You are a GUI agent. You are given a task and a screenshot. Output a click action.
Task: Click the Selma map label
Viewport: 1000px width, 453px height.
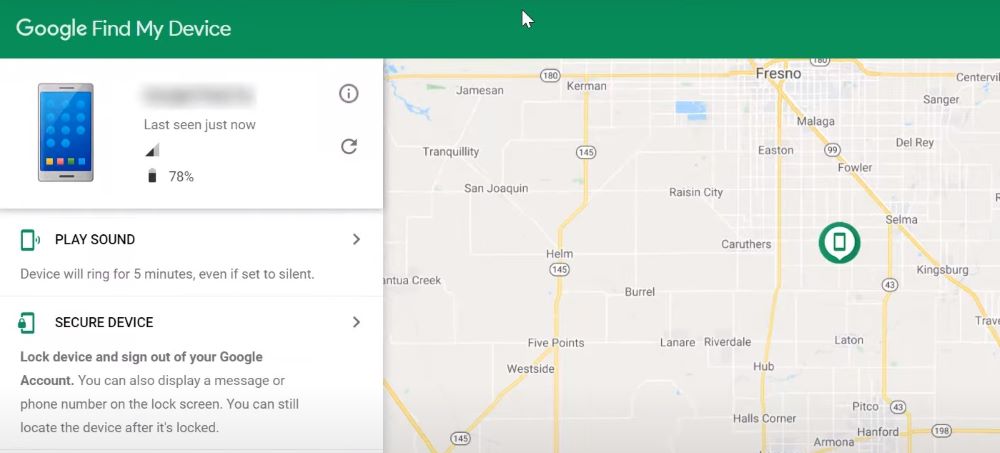tap(902, 219)
